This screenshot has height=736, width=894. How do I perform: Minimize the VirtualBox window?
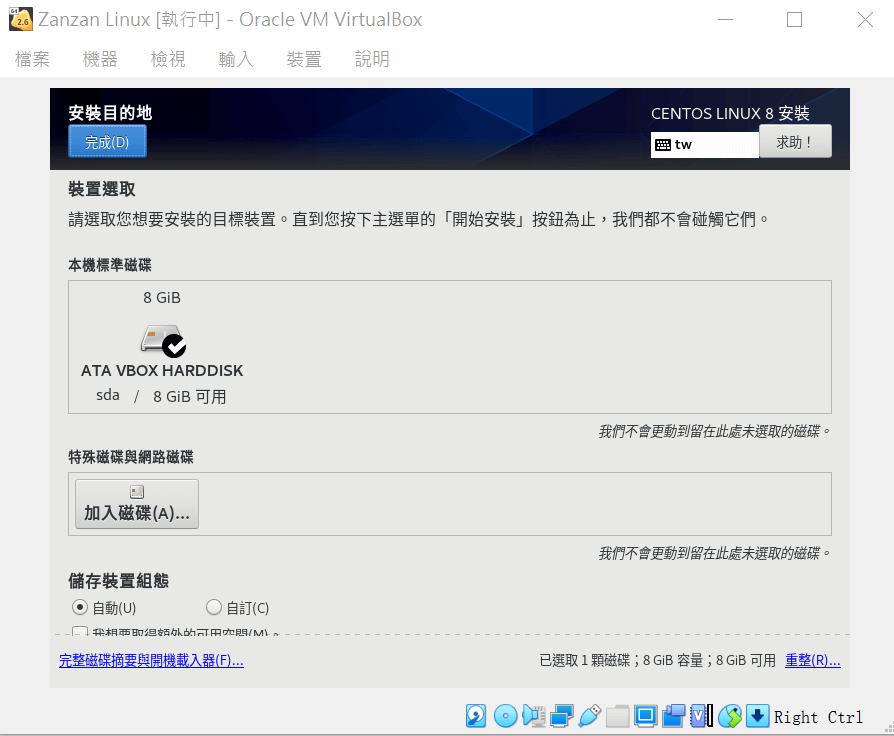click(x=725, y=19)
